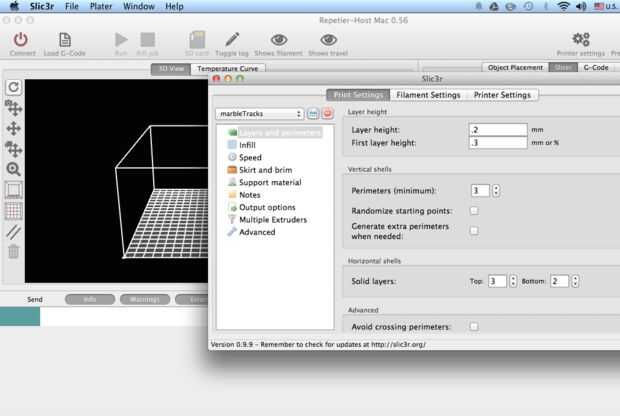This screenshot has height=416, width=620.
Task: Toggle the Warnings log filter button
Action: [145, 299]
